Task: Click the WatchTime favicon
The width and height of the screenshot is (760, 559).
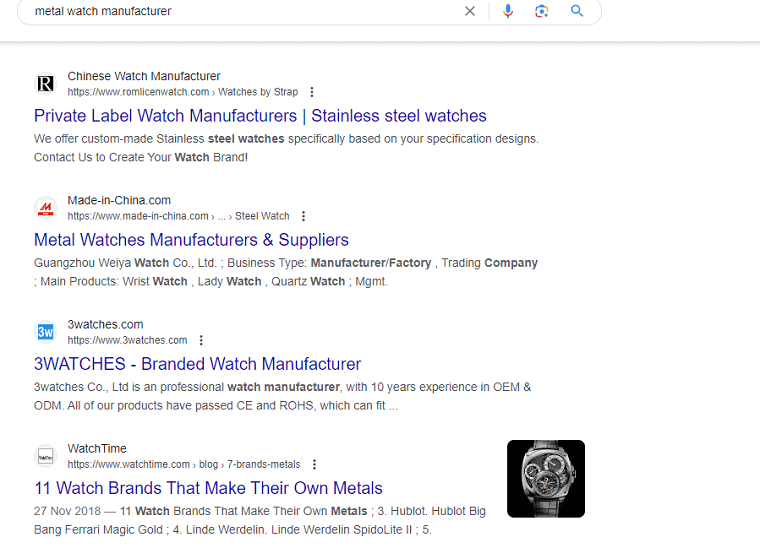Action: coord(46,456)
